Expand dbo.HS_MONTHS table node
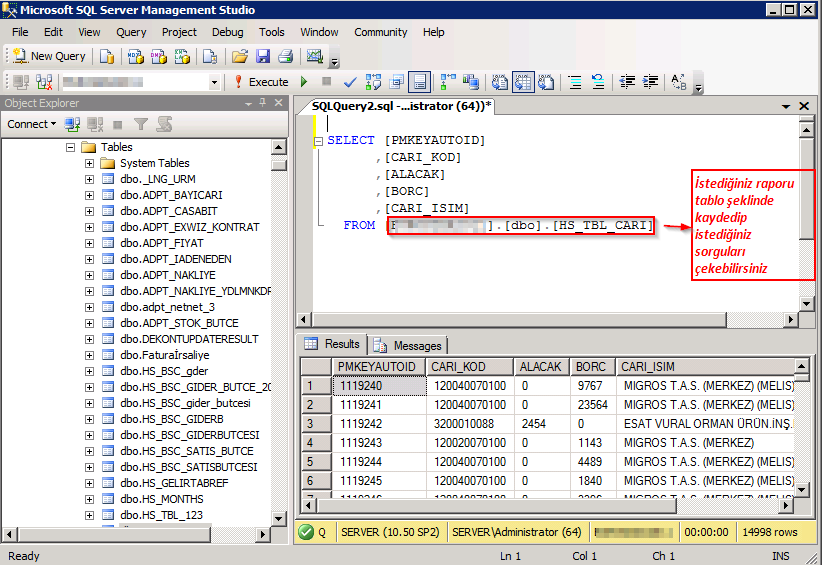 click(90, 499)
